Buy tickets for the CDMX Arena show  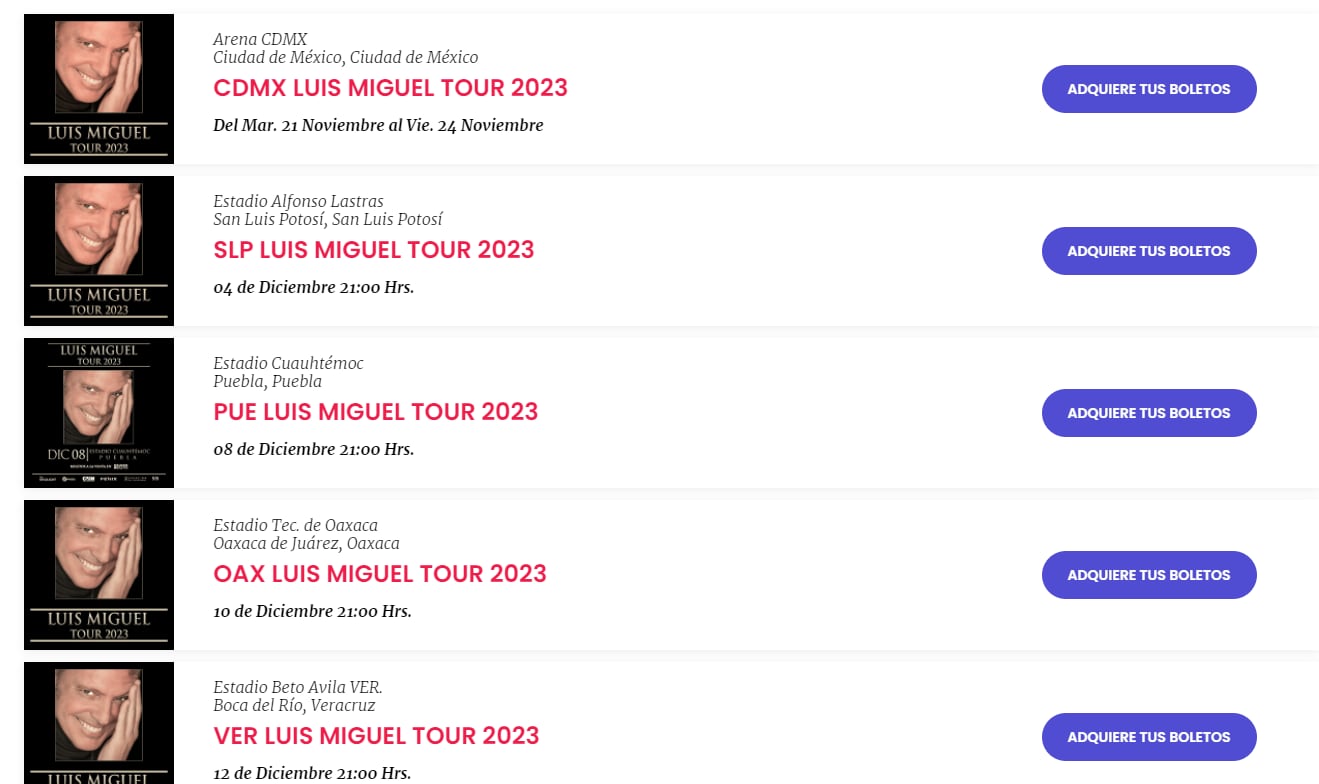pos(1148,89)
